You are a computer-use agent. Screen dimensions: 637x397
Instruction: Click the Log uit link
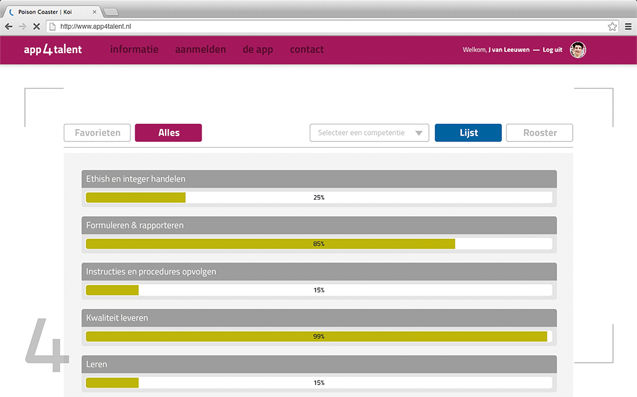coord(552,50)
